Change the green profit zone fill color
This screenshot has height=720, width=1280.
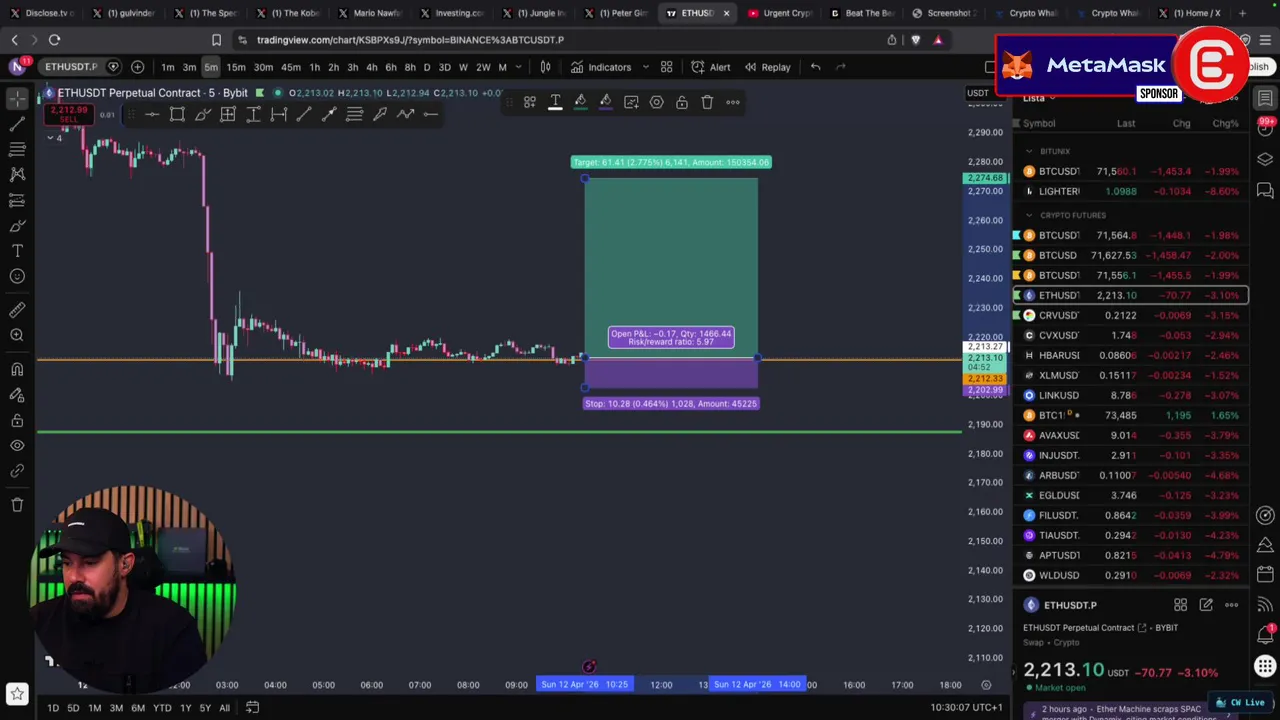click(580, 102)
